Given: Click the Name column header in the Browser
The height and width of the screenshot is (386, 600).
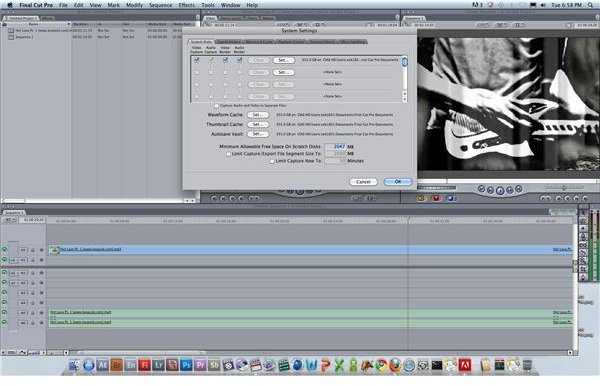Looking at the screenshot, I should pyautogui.click(x=36, y=24).
